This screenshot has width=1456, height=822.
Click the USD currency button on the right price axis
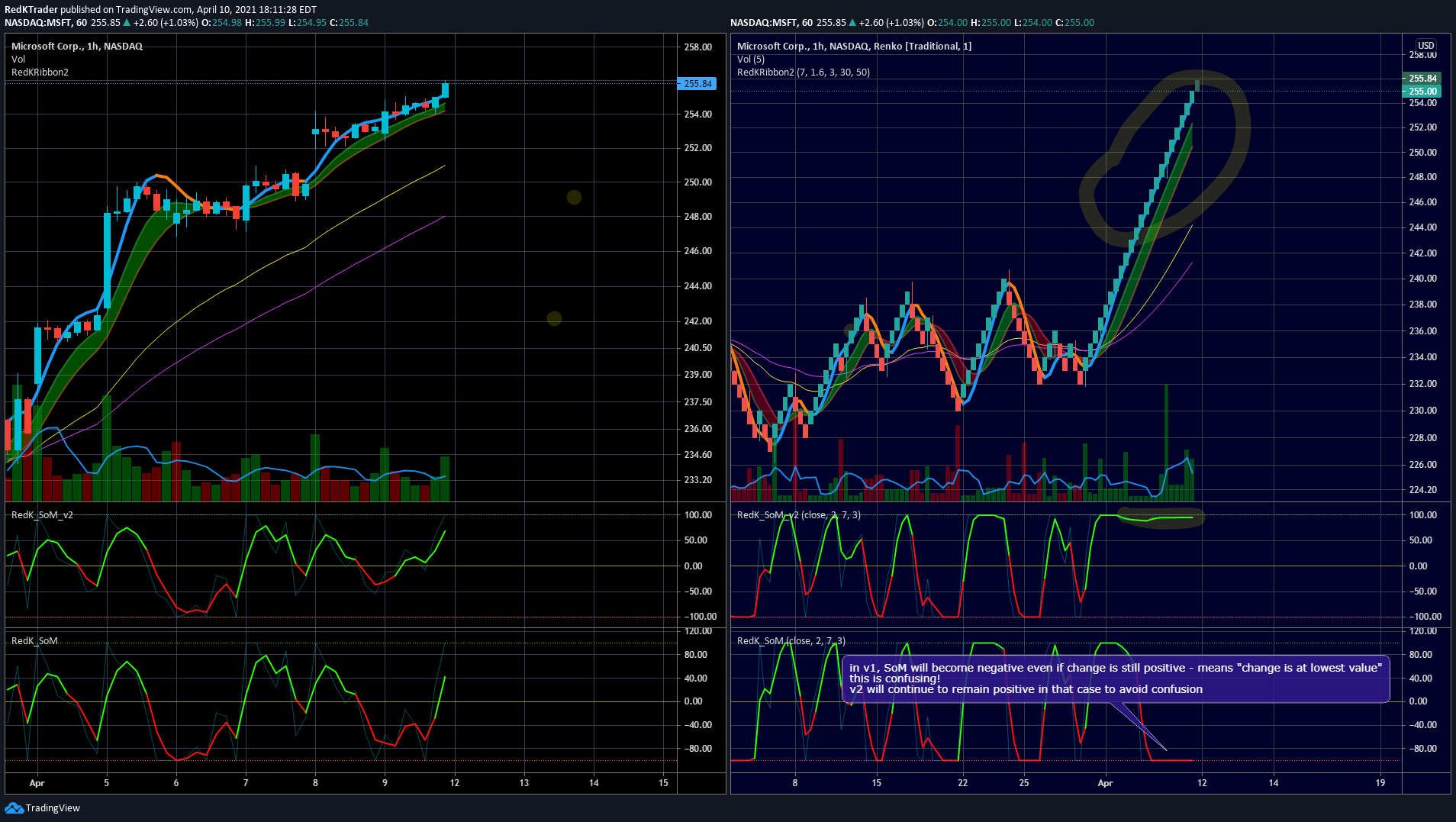(1425, 45)
